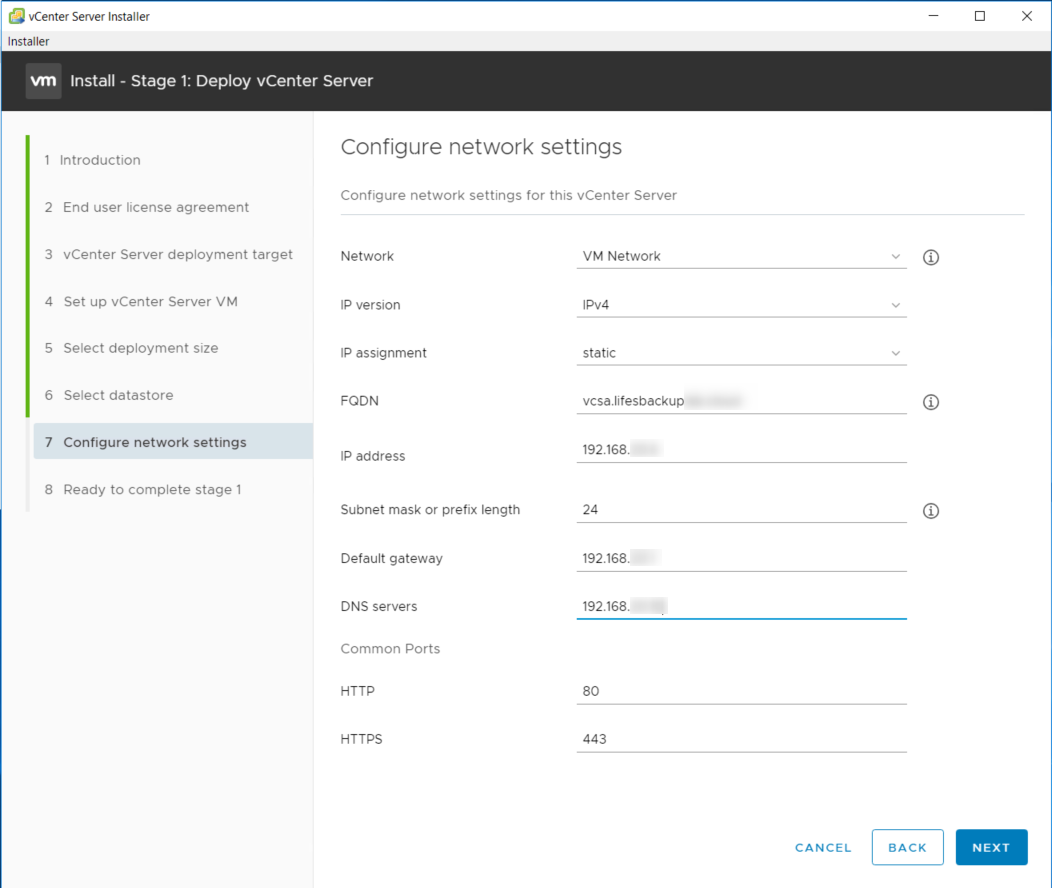Click the HTTPS port field showing 443
This screenshot has height=888, width=1052.
(x=741, y=739)
